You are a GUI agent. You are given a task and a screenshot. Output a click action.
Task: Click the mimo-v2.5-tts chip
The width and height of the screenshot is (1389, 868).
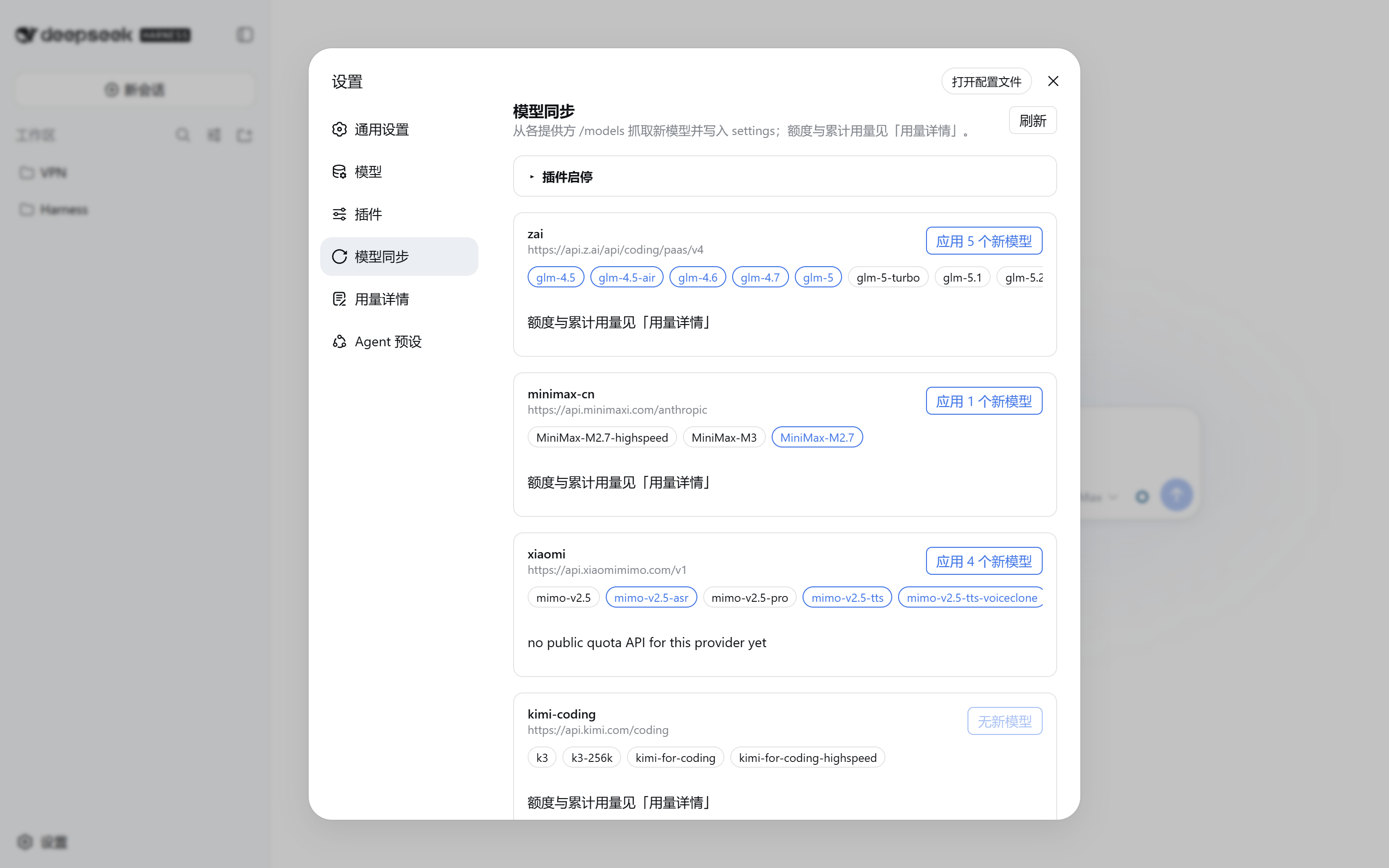(x=847, y=597)
